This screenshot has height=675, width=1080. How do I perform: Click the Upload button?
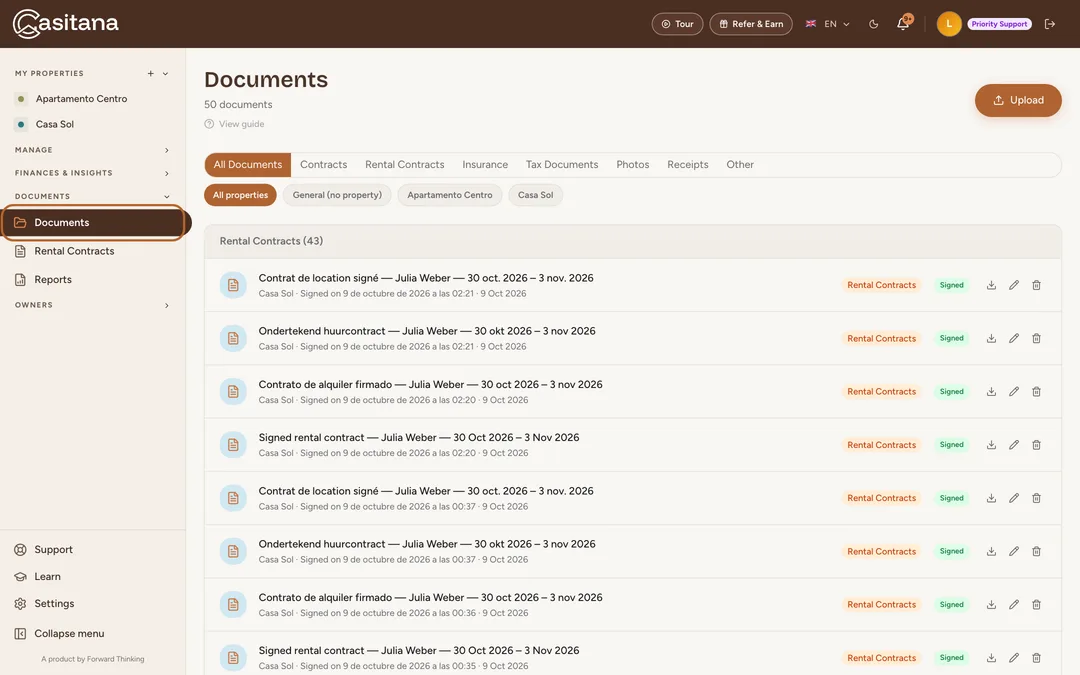[1018, 101]
